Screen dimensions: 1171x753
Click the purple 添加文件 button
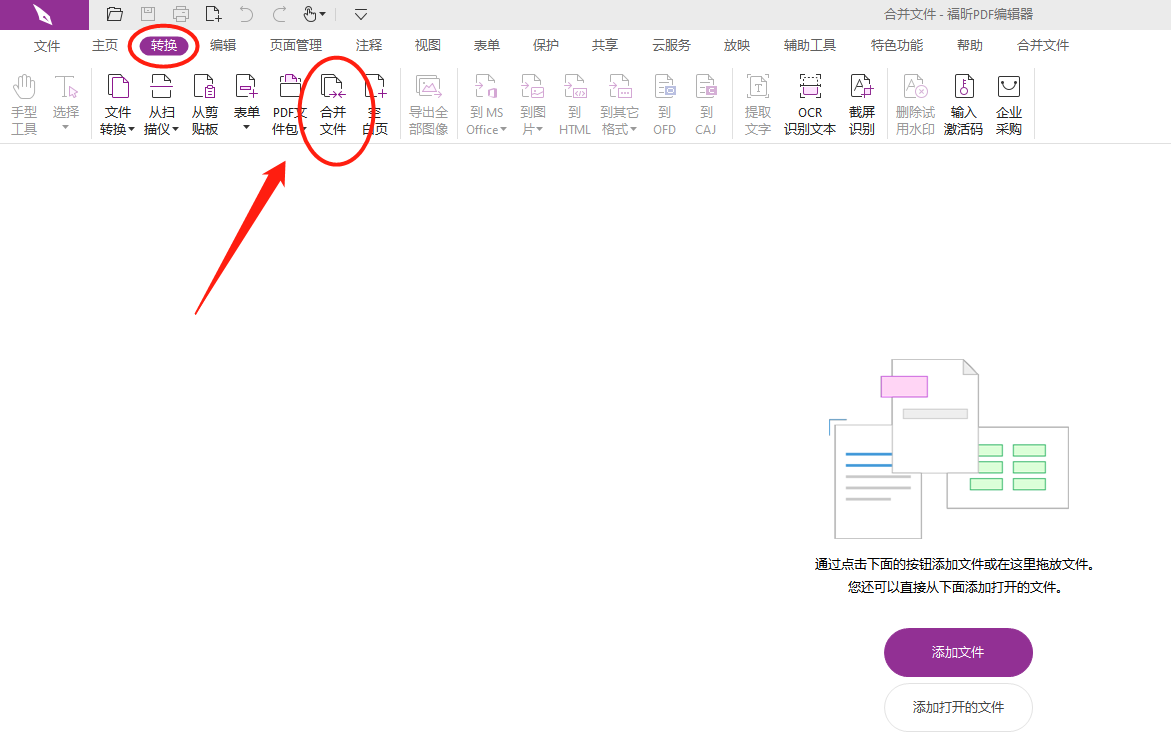(957, 652)
